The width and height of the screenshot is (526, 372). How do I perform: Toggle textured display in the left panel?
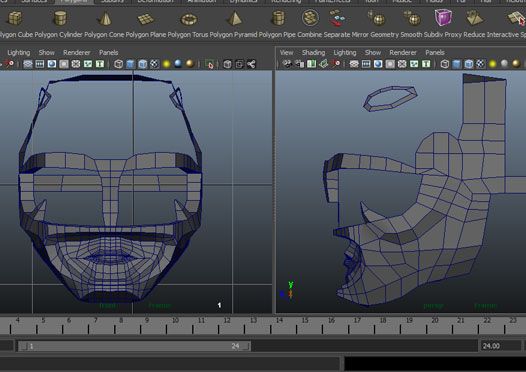(154, 64)
